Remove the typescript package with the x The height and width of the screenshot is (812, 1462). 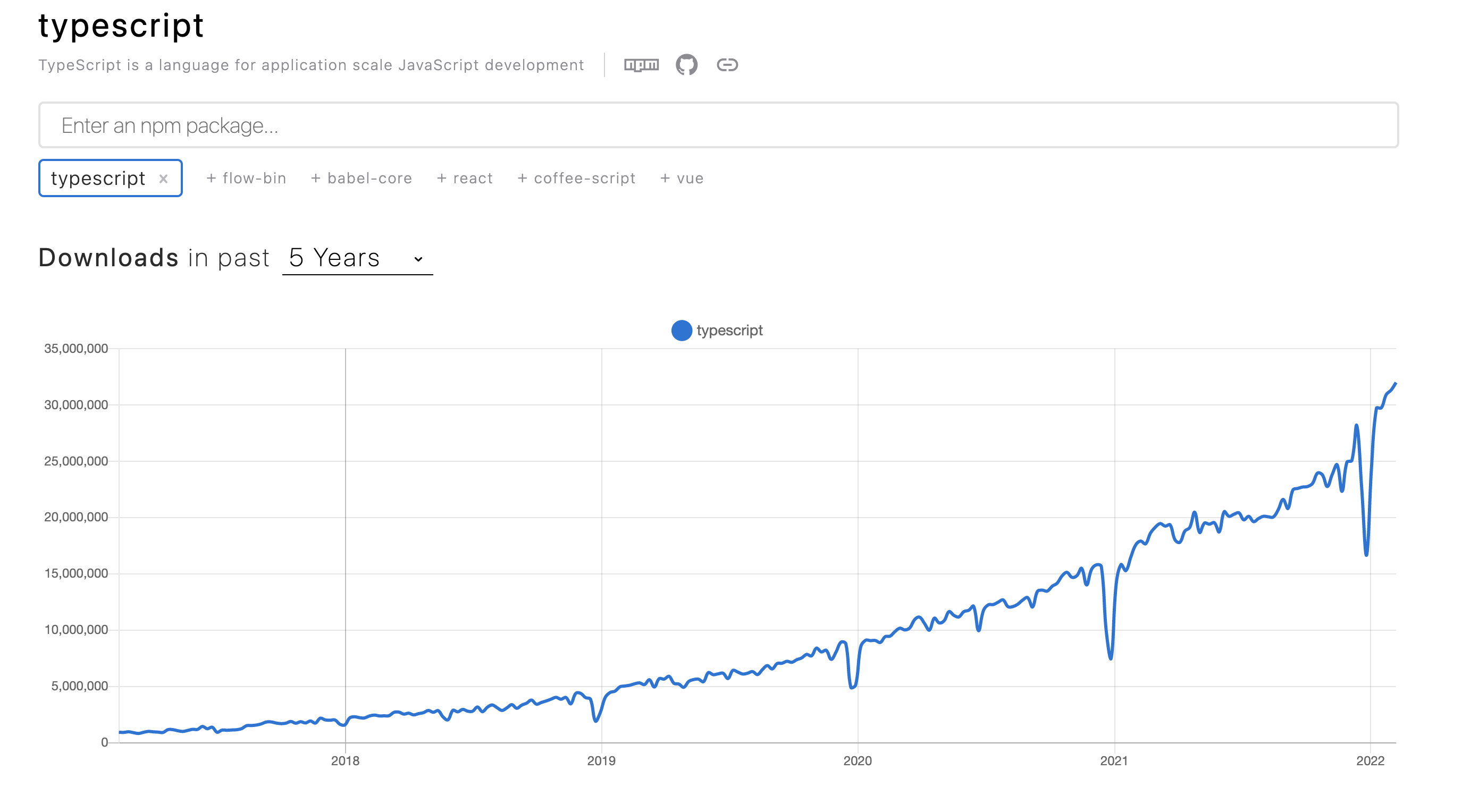click(163, 179)
